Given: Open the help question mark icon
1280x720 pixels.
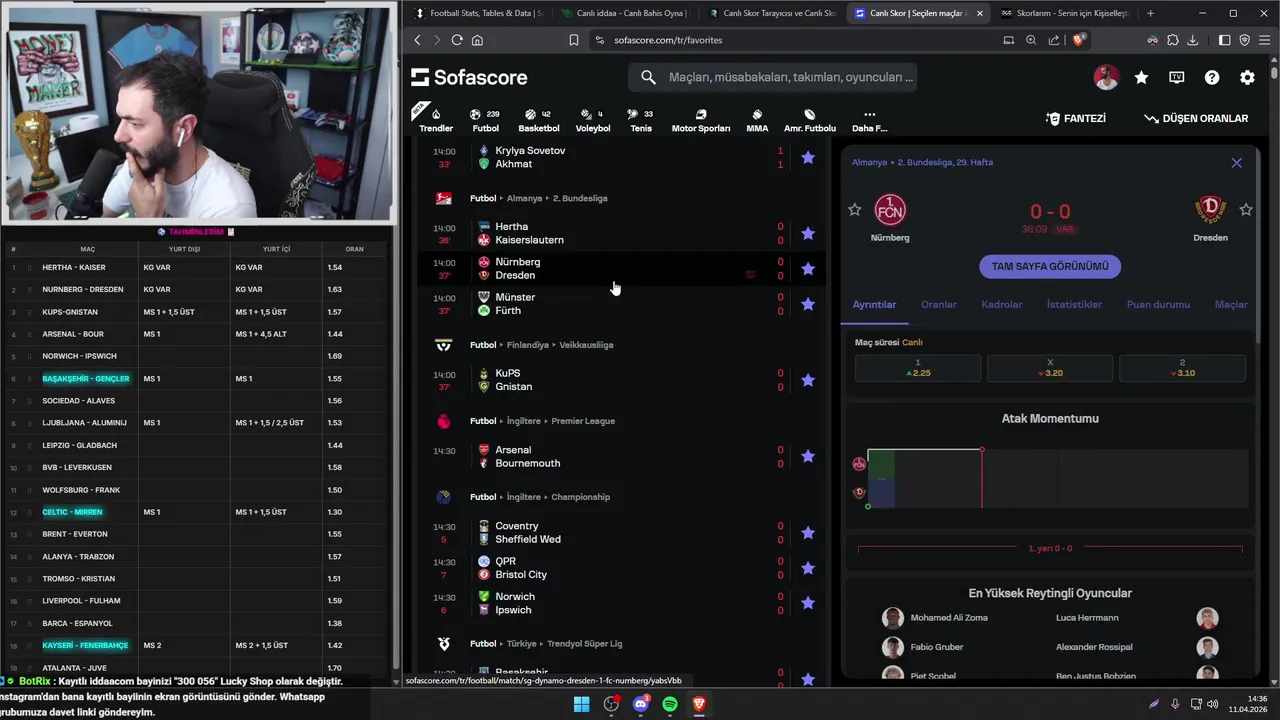Looking at the screenshot, I should (1212, 77).
